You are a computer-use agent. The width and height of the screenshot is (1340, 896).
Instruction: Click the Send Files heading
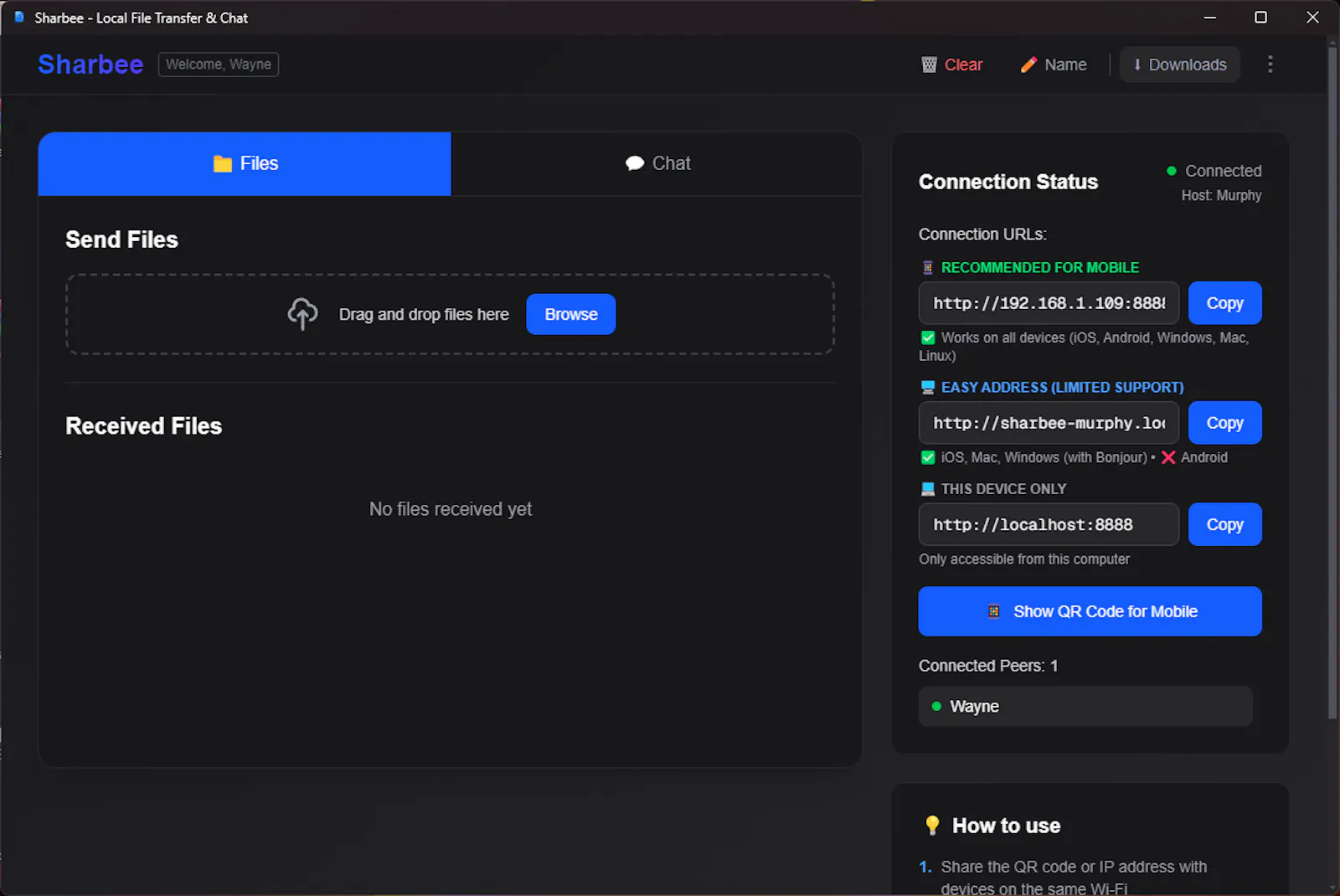(121, 239)
